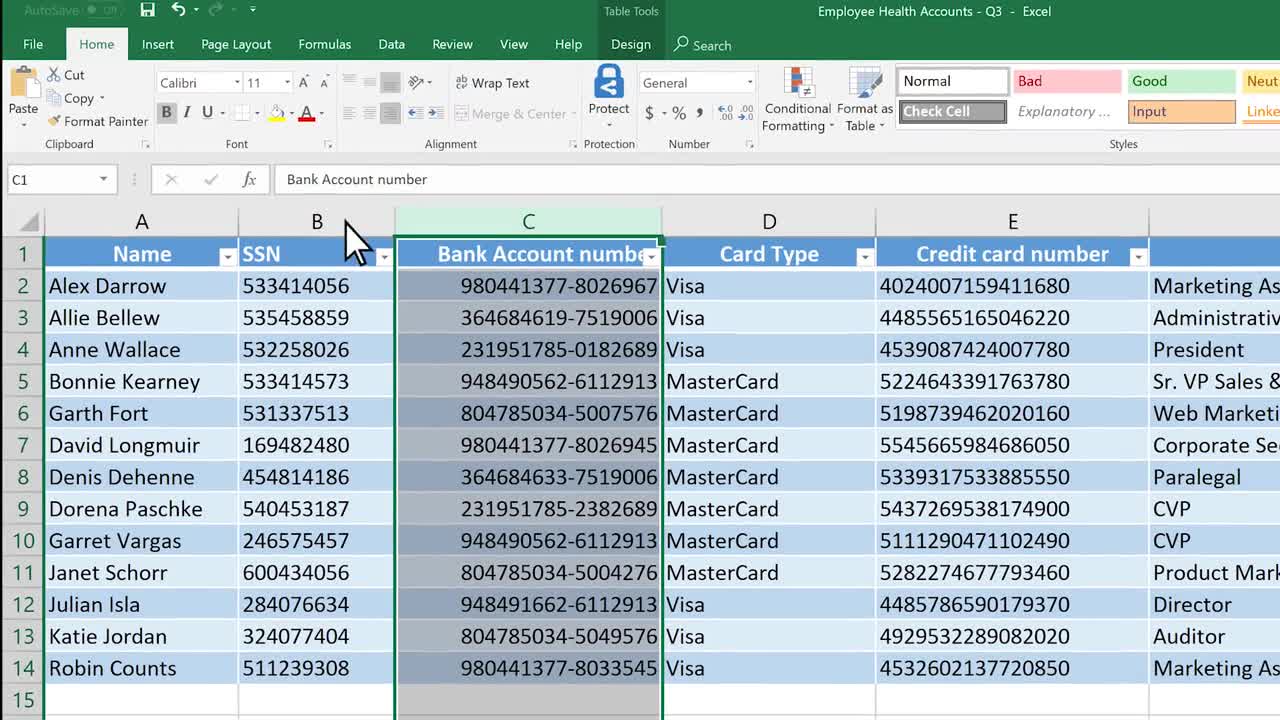Click the Increase Indent icon
The height and width of the screenshot is (720, 1280).
[438, 113]
